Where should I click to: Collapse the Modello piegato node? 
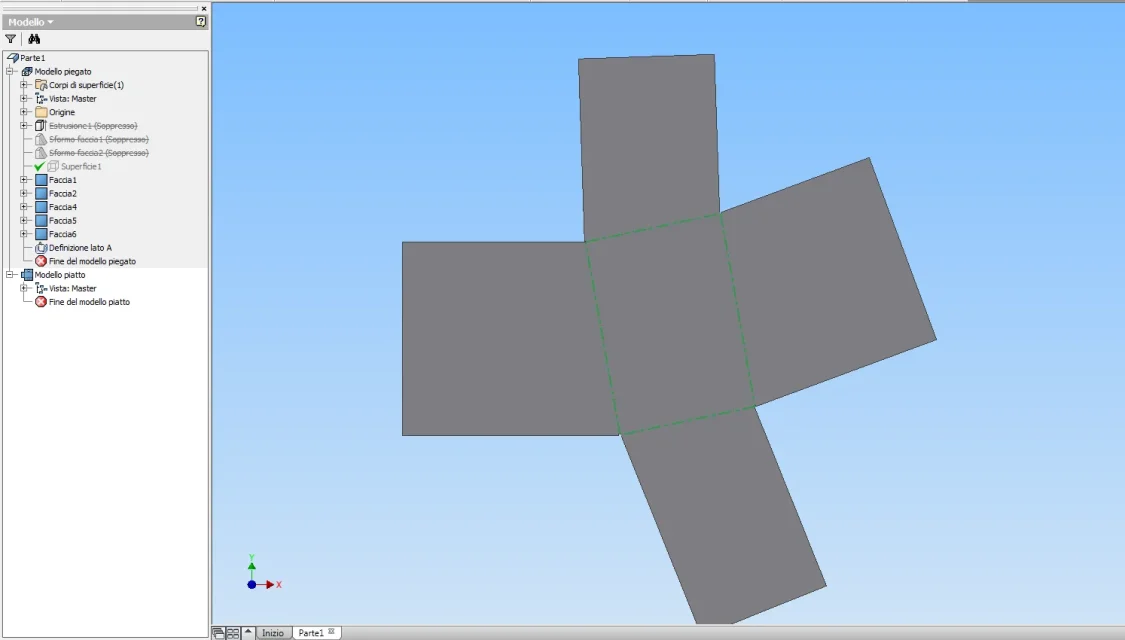[x=10, y=71]
